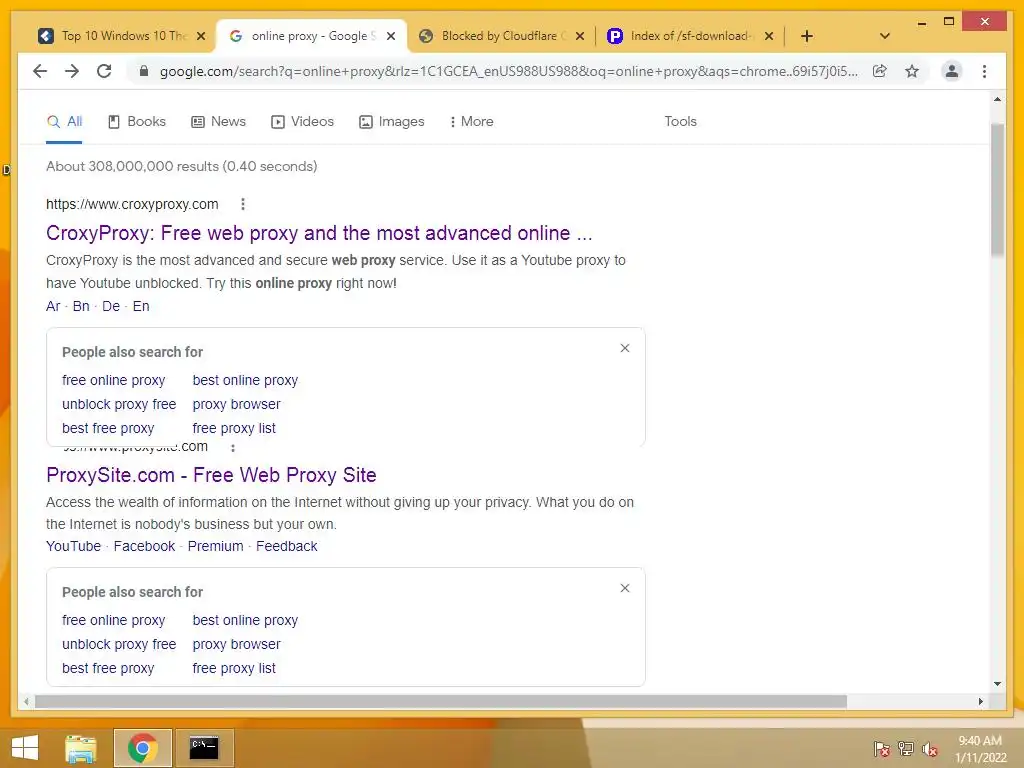Dismiss the first 'People also search for' box
The height and width of the screenshot is (768, 1024).
point(625,348)
